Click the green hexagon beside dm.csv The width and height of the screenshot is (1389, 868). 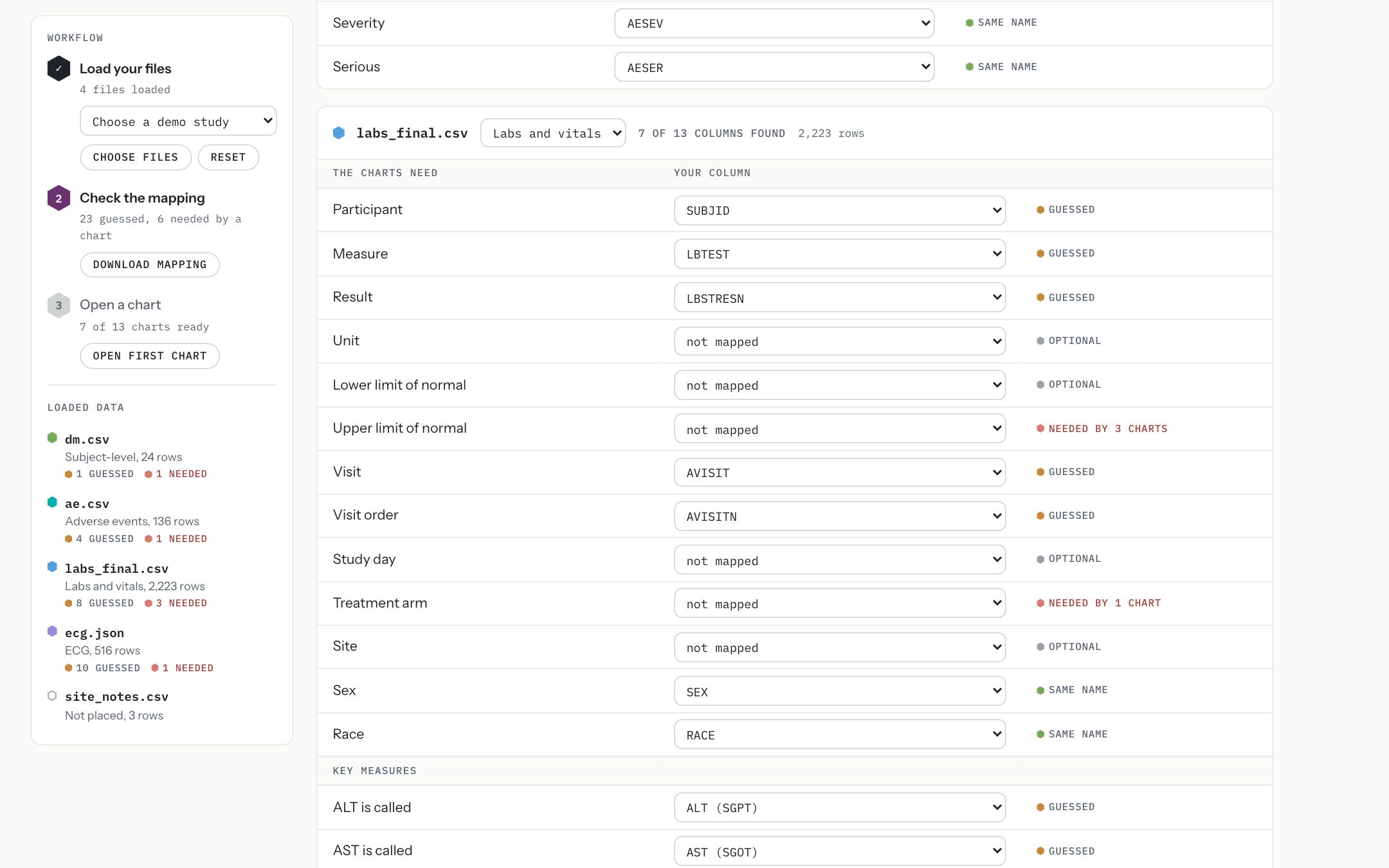52,438
